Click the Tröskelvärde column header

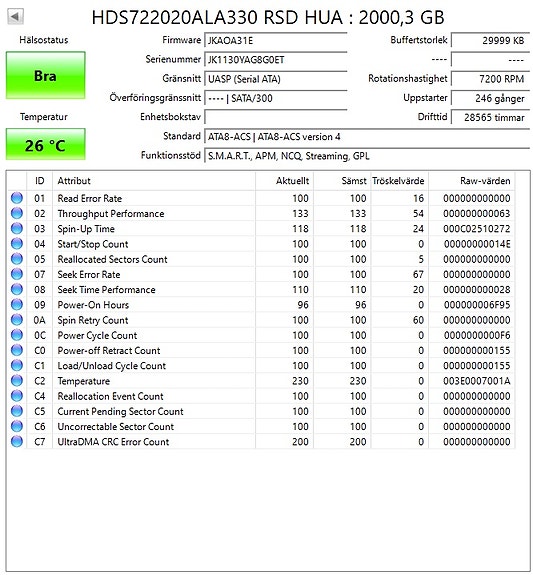[x=399, y=181]
